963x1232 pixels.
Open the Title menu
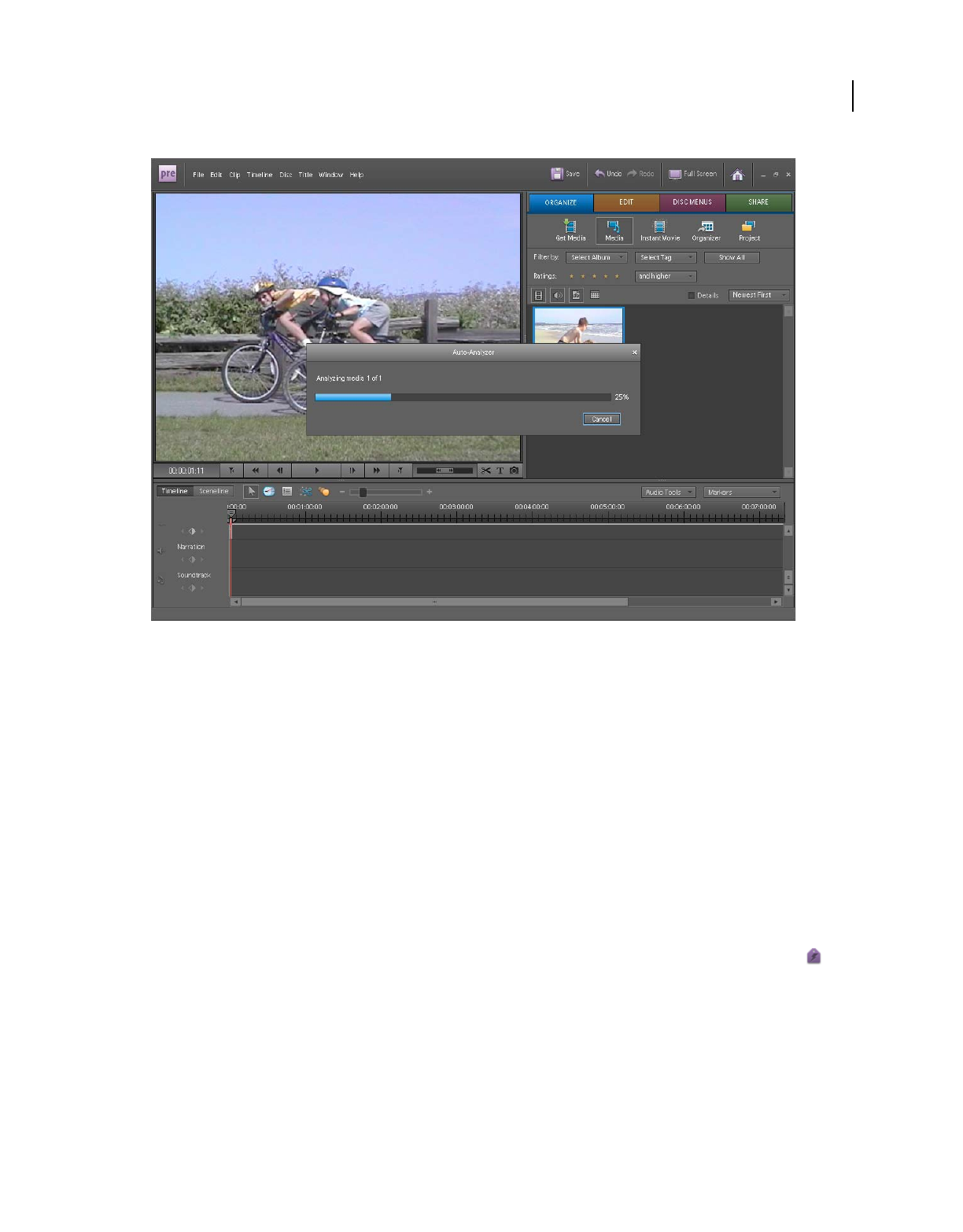305,175
